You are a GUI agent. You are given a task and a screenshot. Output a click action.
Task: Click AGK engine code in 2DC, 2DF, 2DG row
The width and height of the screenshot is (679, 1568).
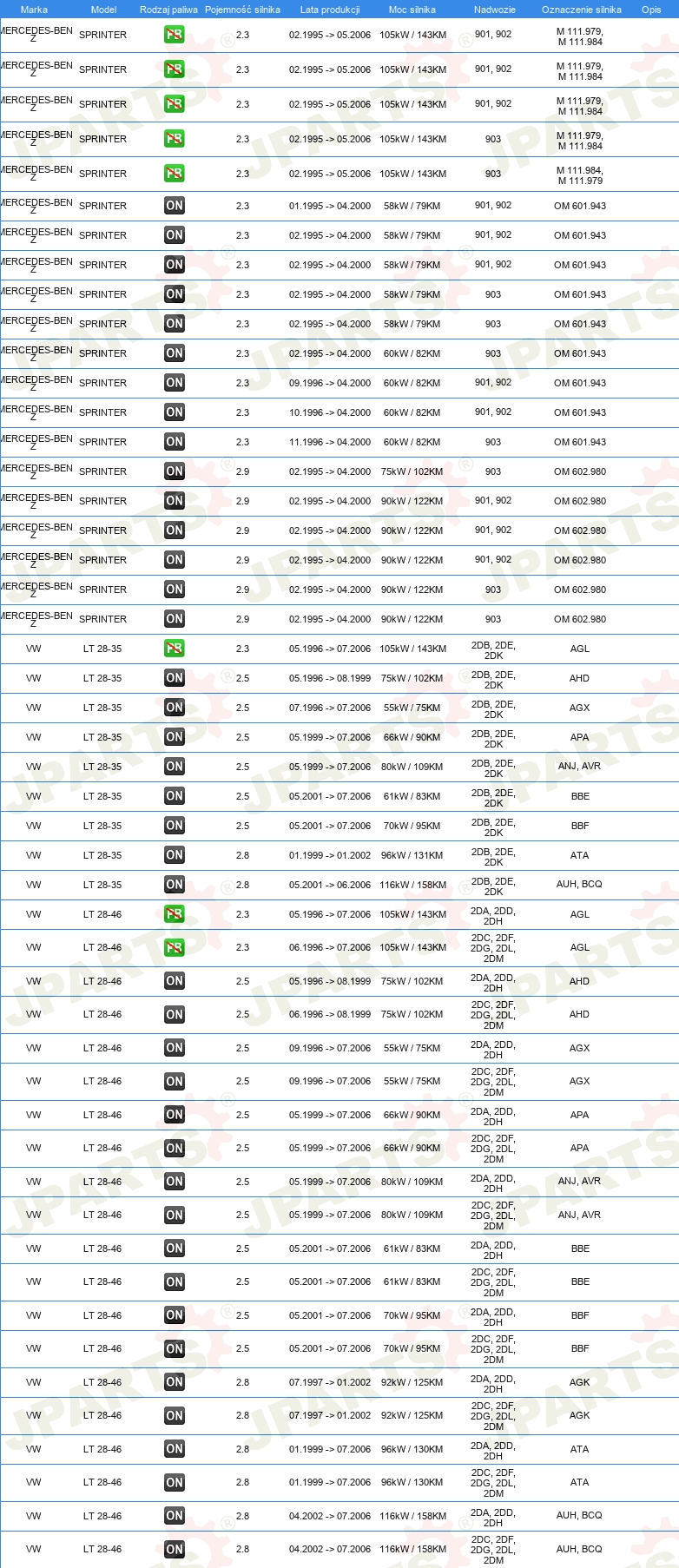coord(580,1415)
